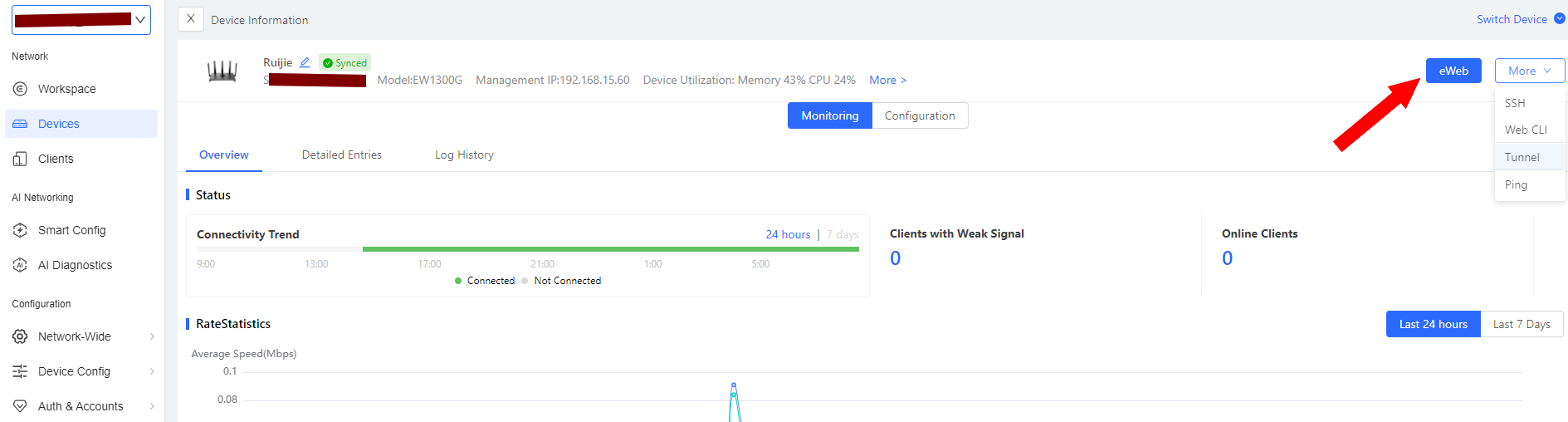Close Device Information with X icon
The width and height of the screenshot is (1568, 422).
[x=191, y=19]
